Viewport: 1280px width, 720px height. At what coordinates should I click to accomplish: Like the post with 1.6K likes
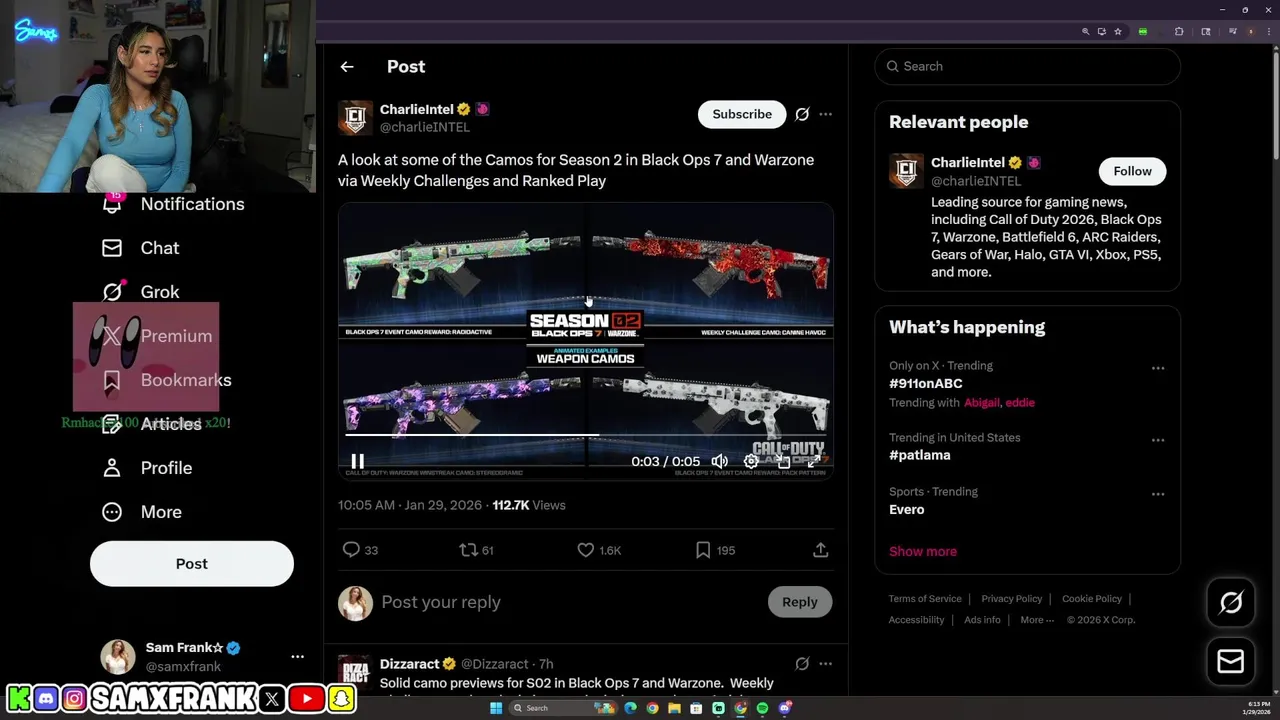[599, 550]
